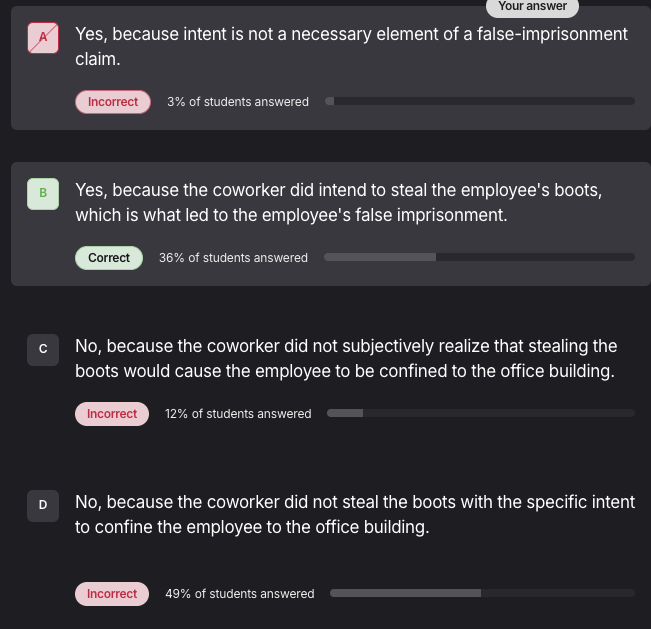
Task: Click the "49% of students answered" label
Action: (x=240, y=594)
